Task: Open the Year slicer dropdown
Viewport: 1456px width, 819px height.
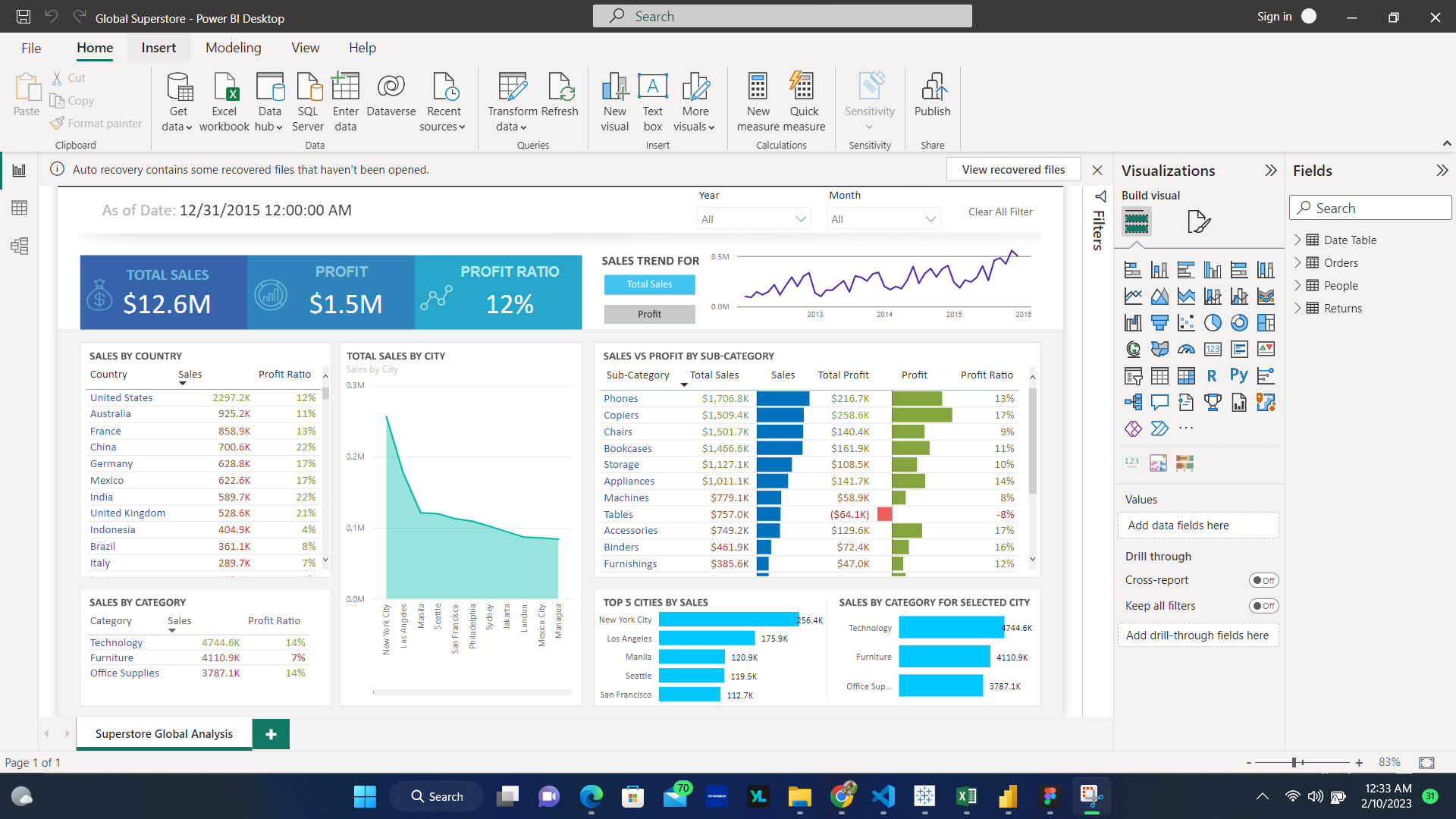Action: [753, 219]
